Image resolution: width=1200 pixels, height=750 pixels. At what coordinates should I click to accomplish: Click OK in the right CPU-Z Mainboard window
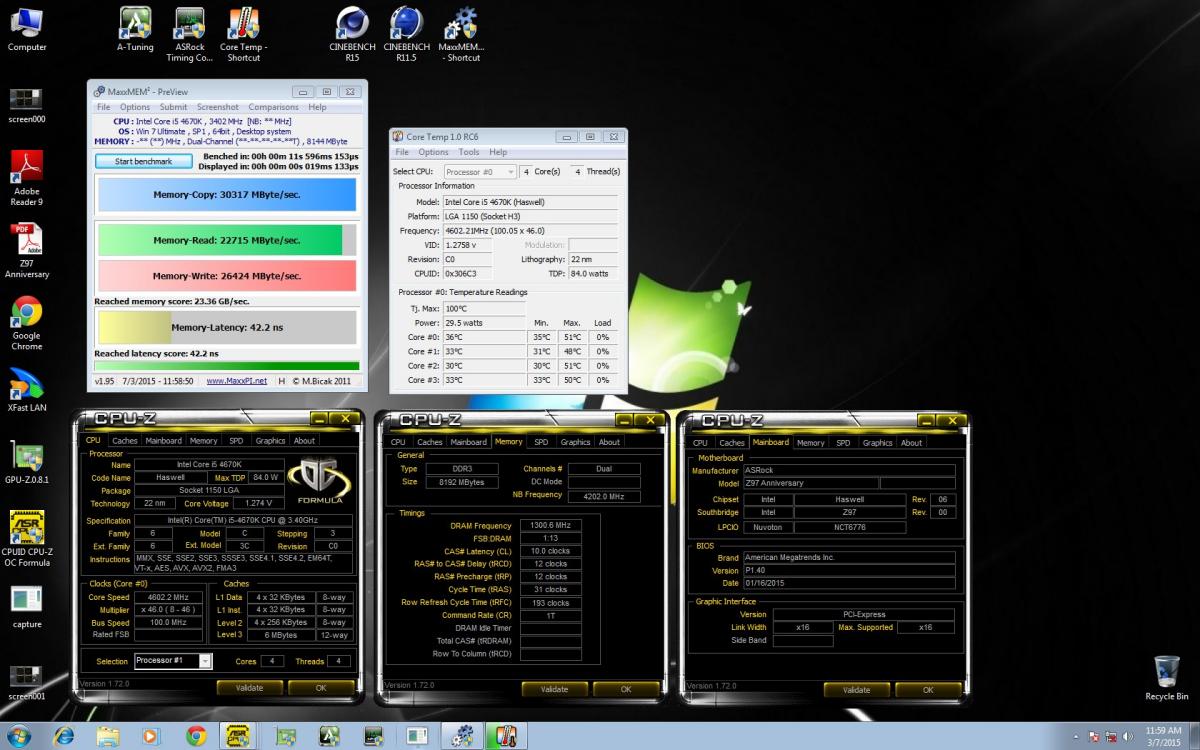[x=928, y=690]
